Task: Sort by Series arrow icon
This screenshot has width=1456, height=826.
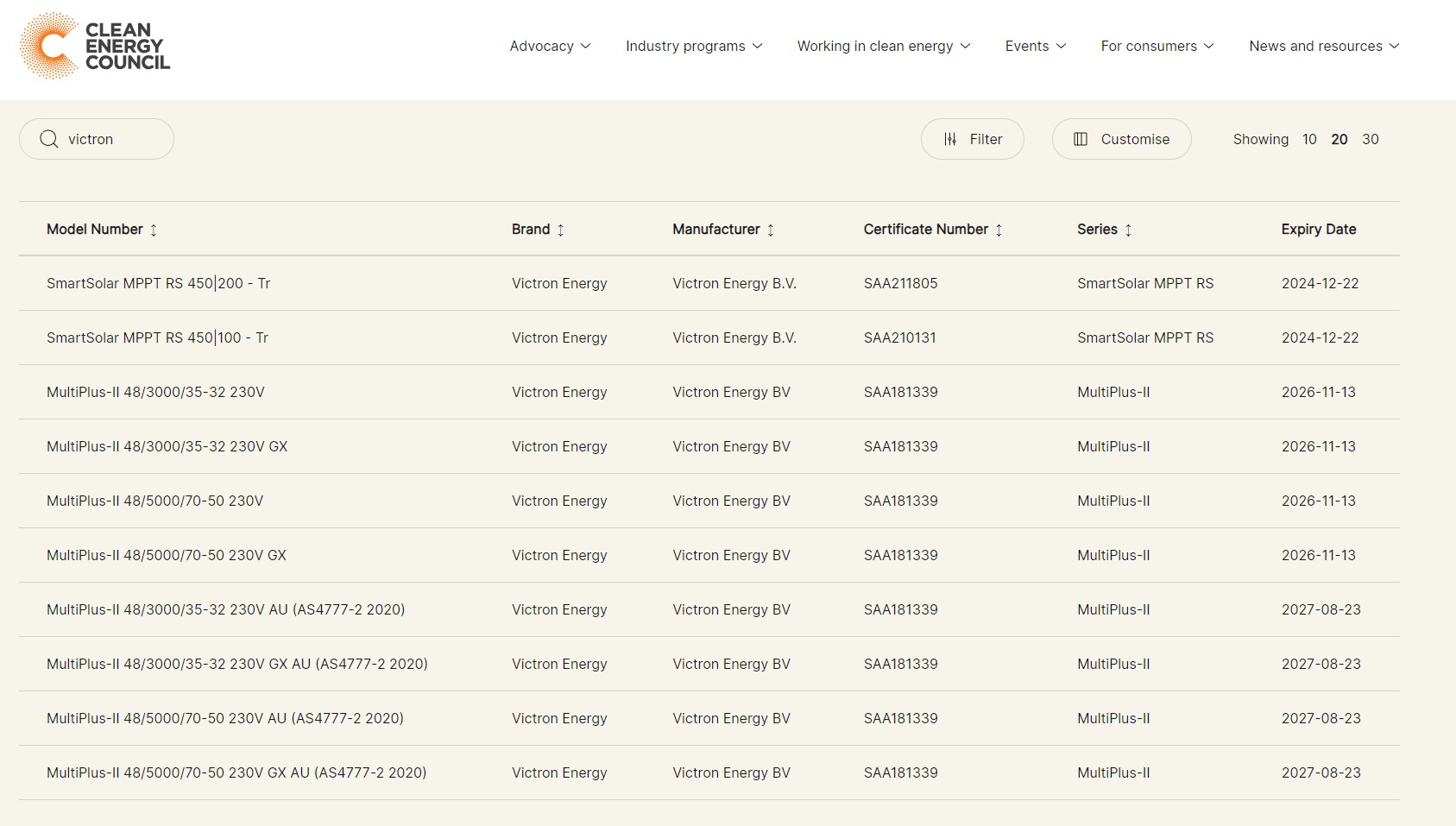Action: click(1128, 230)
